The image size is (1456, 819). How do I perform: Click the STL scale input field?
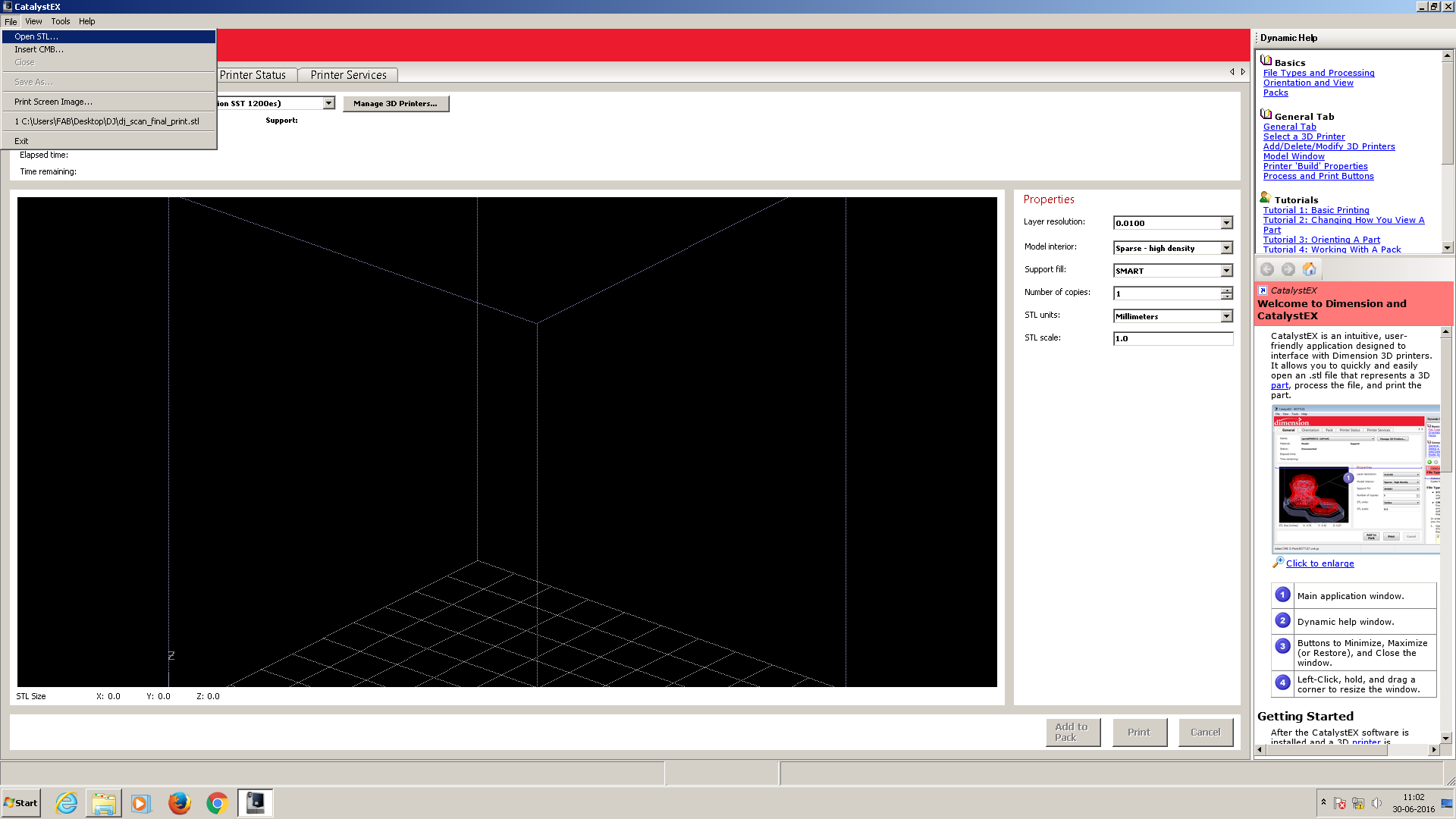tap(1173, 339)
